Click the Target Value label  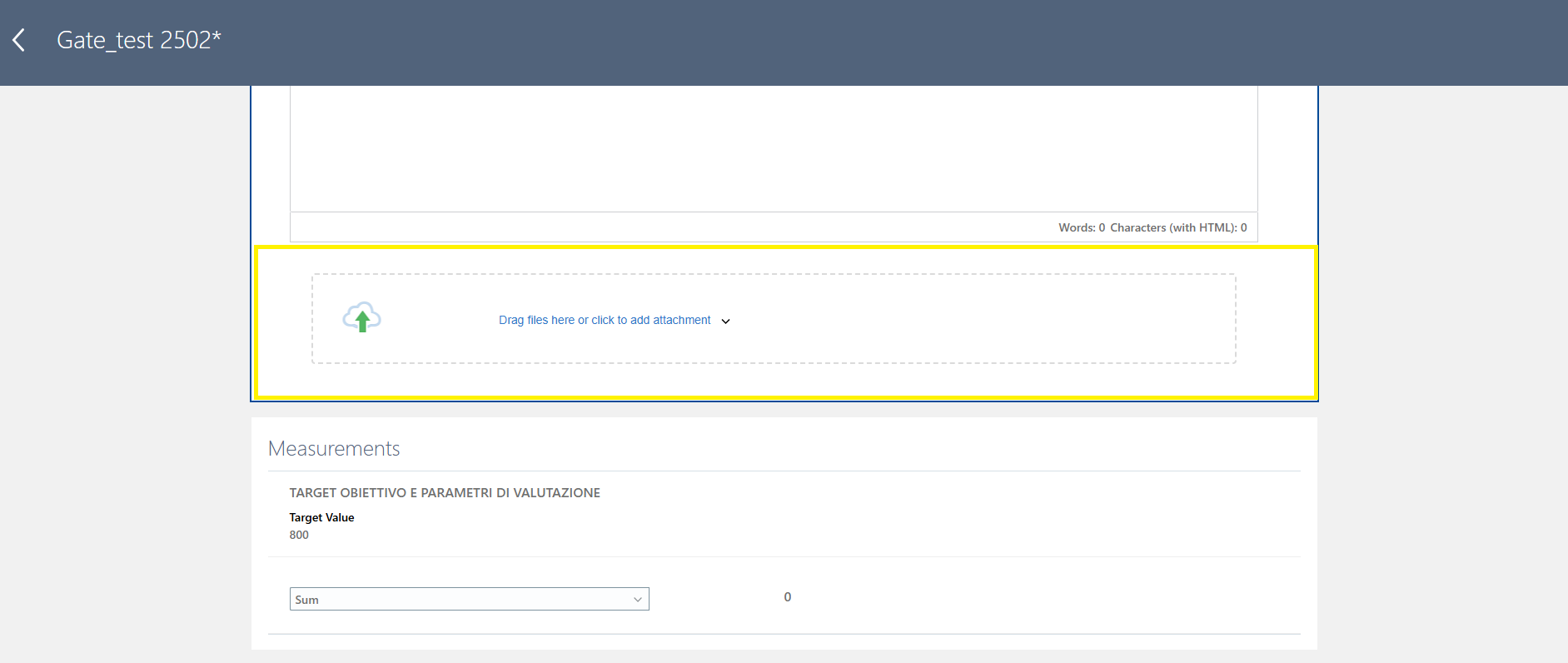click(322, 517)
